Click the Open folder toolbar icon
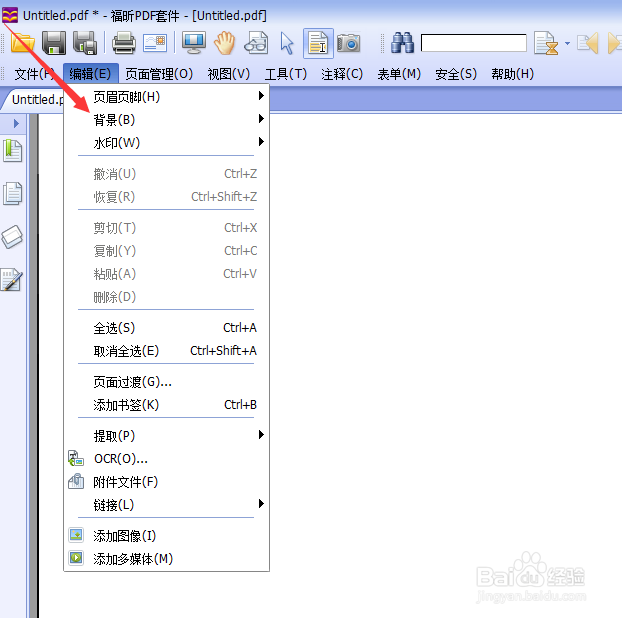The image size is (622, 618). point(22,43)
